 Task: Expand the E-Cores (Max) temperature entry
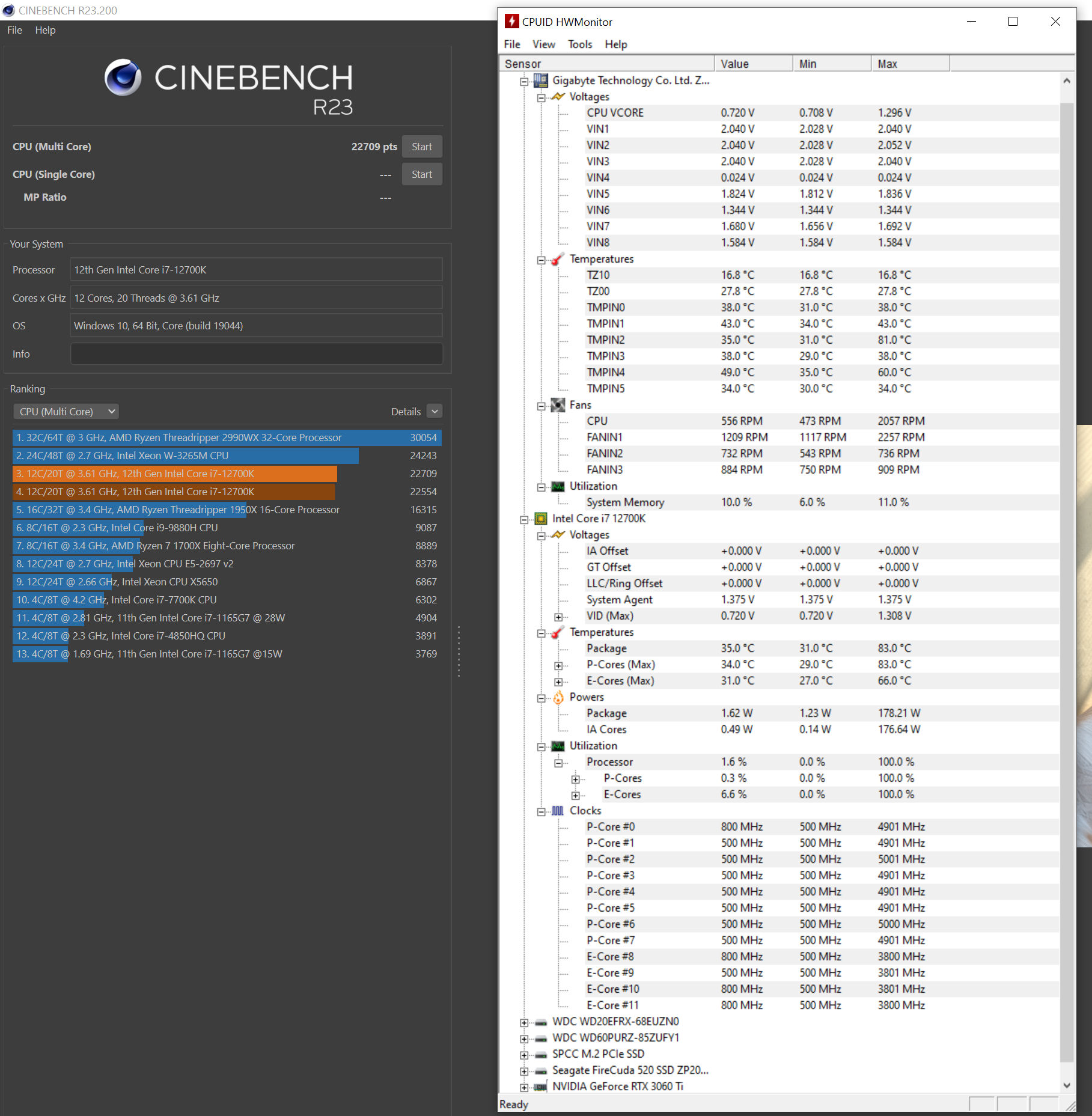tap(559, 681)
